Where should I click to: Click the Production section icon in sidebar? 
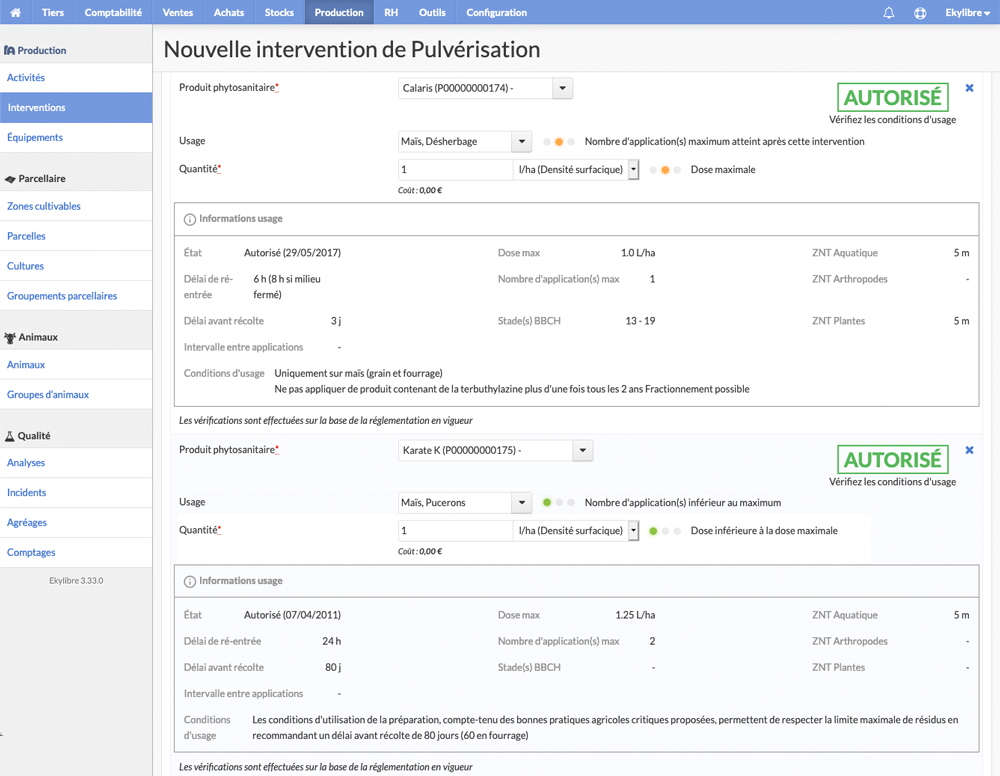click(10, 50)
